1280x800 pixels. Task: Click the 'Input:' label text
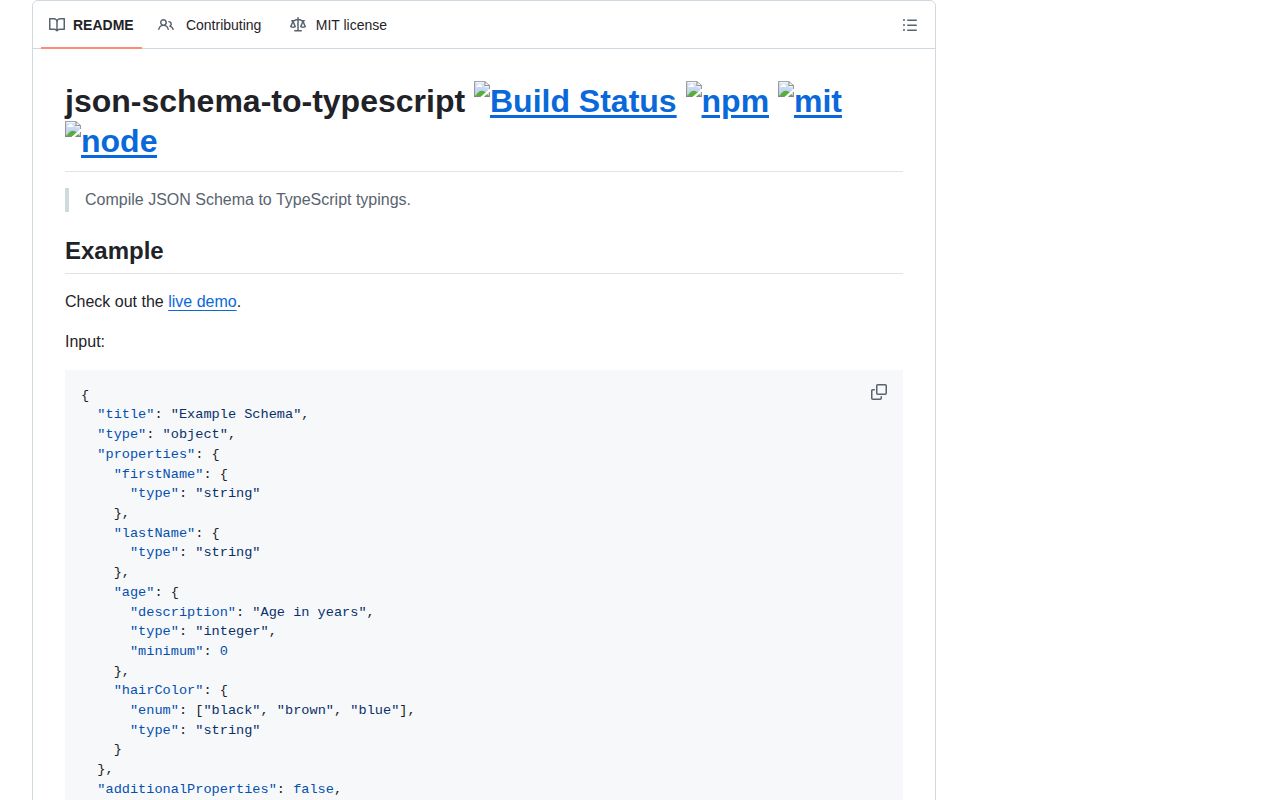point(85,341)
